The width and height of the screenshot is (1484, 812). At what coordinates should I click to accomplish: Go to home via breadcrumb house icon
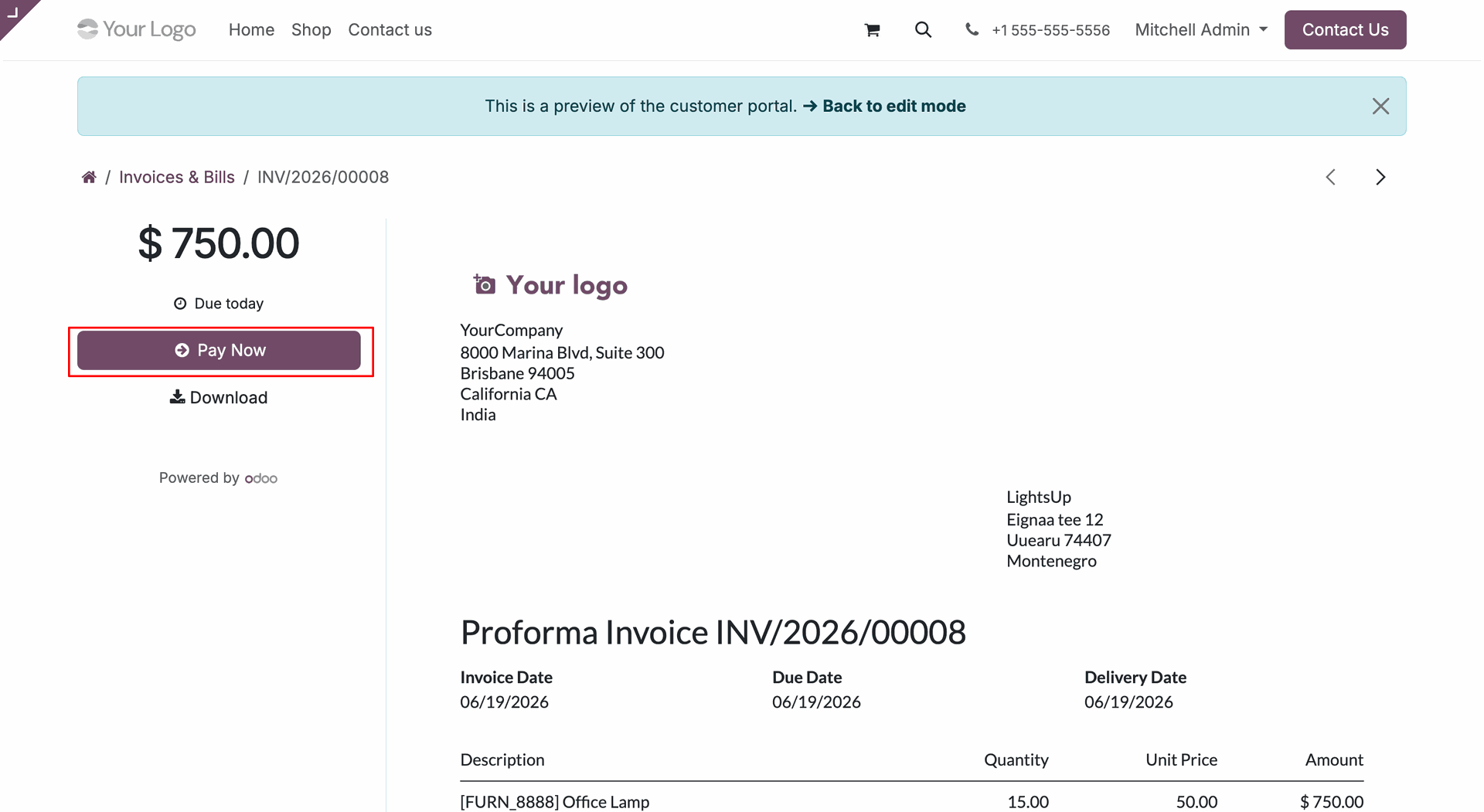tap(89, 177)
